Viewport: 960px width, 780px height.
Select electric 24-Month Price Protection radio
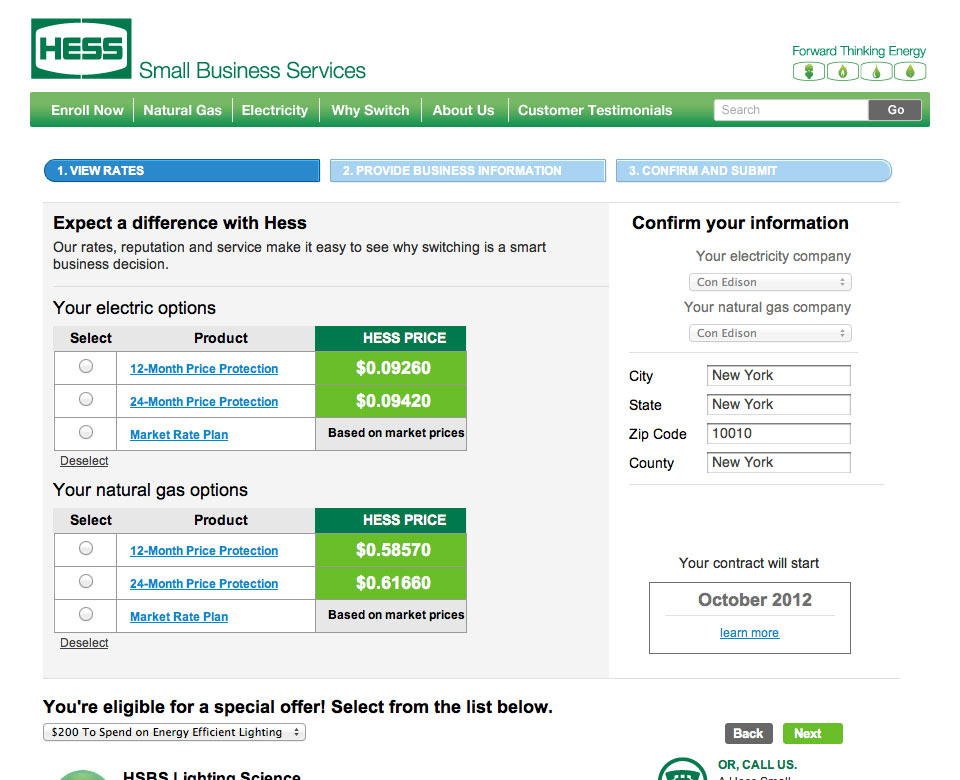click(x=86, y=399)
